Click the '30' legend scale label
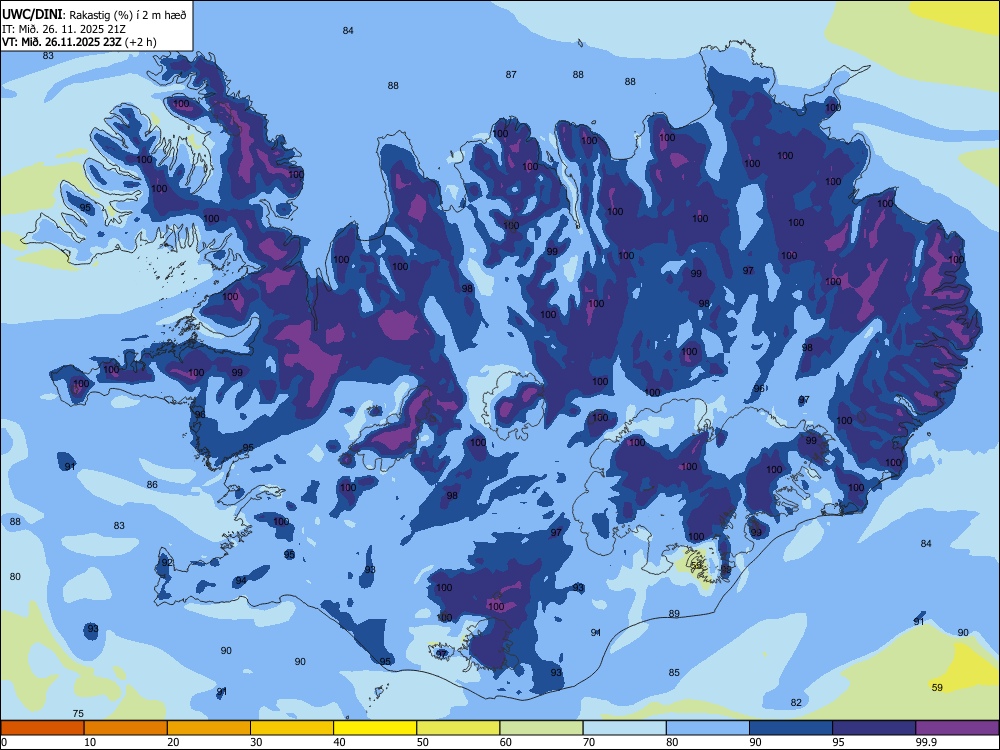 click(x=256, y=742)
